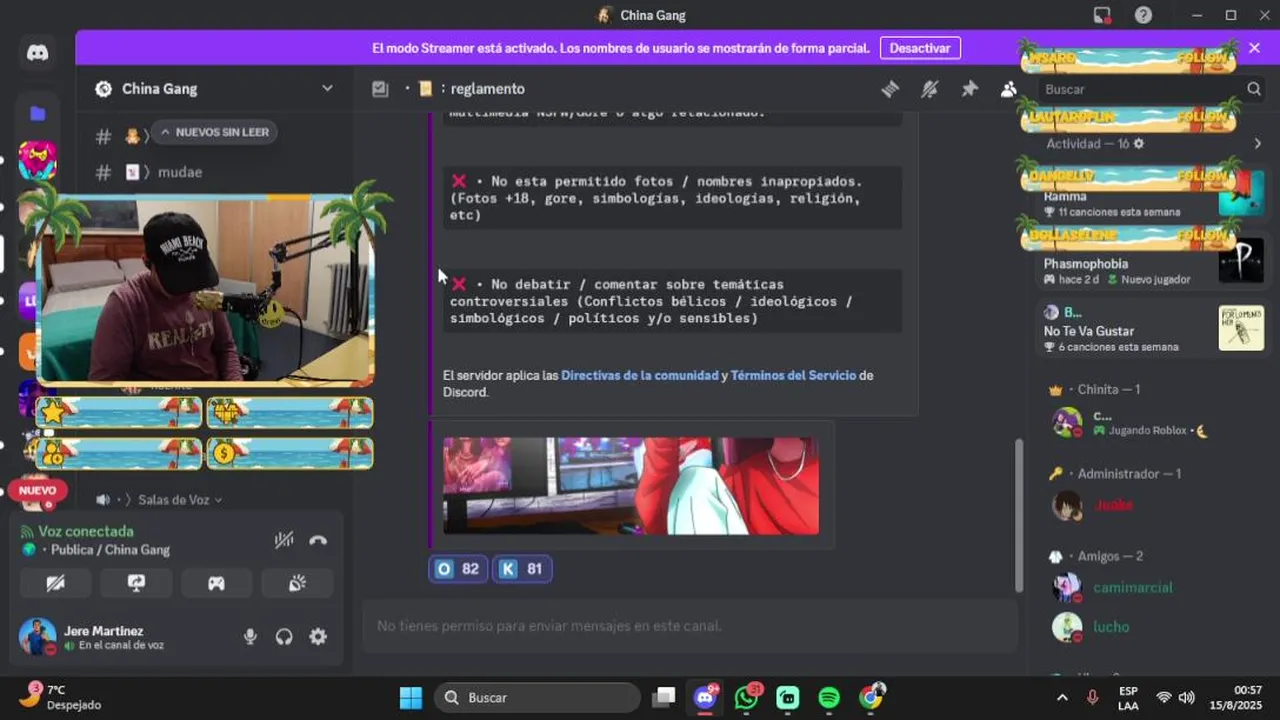Click message scrollbar thumb in reglamento
Screen dimensions: 1280x720
pos(1019,515)
